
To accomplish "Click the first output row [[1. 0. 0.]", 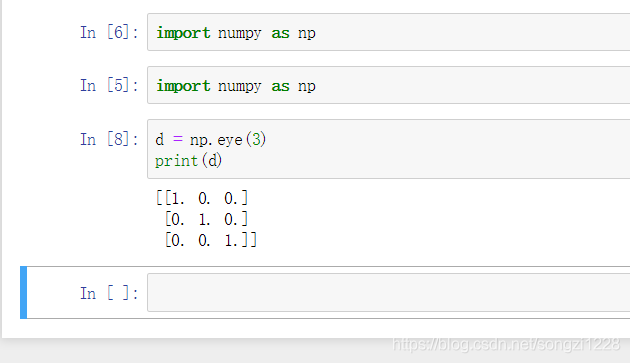I will point(202,198).
